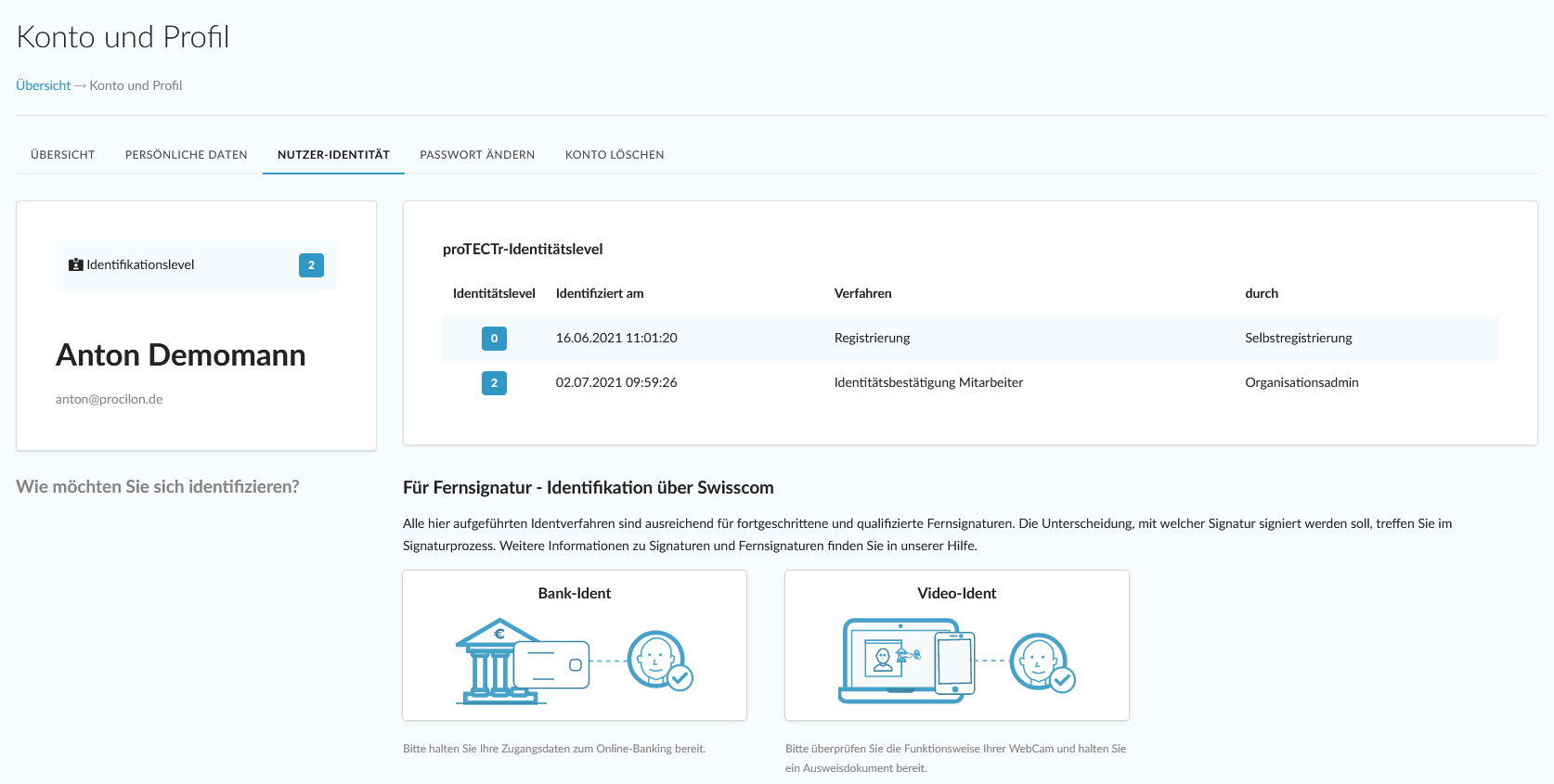Click the verified face icon in Bank-Ident card
The image size is (1554, 784).
[x=659, y=661]
